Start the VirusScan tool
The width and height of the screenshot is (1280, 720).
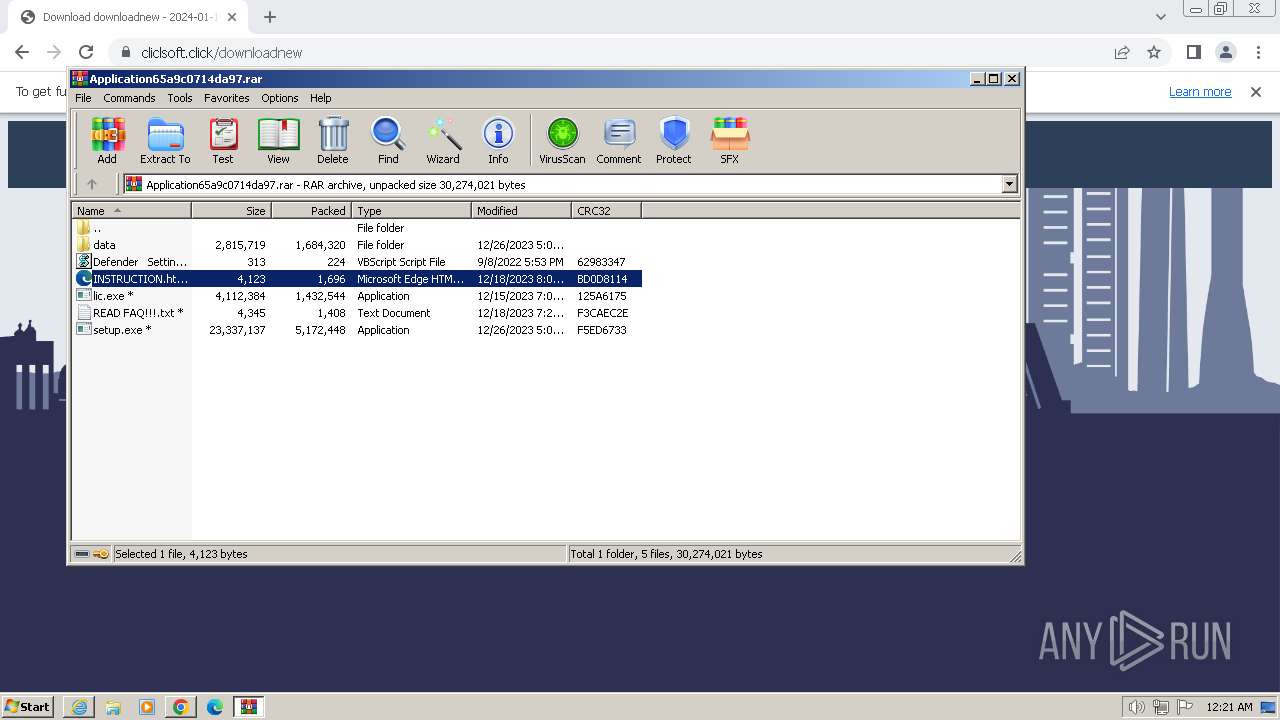tap(562, 140)
